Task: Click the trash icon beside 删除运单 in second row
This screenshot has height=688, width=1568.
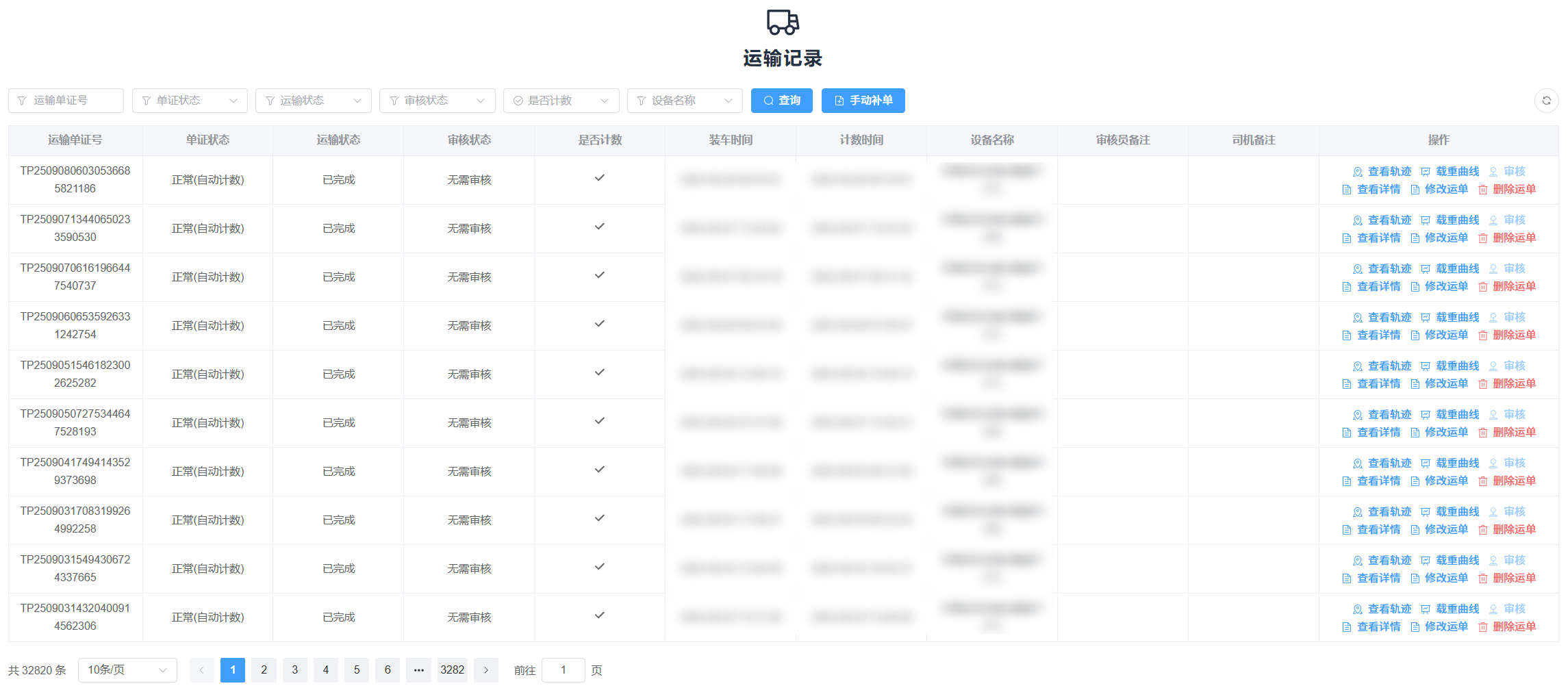Action: click(1484, 238)
